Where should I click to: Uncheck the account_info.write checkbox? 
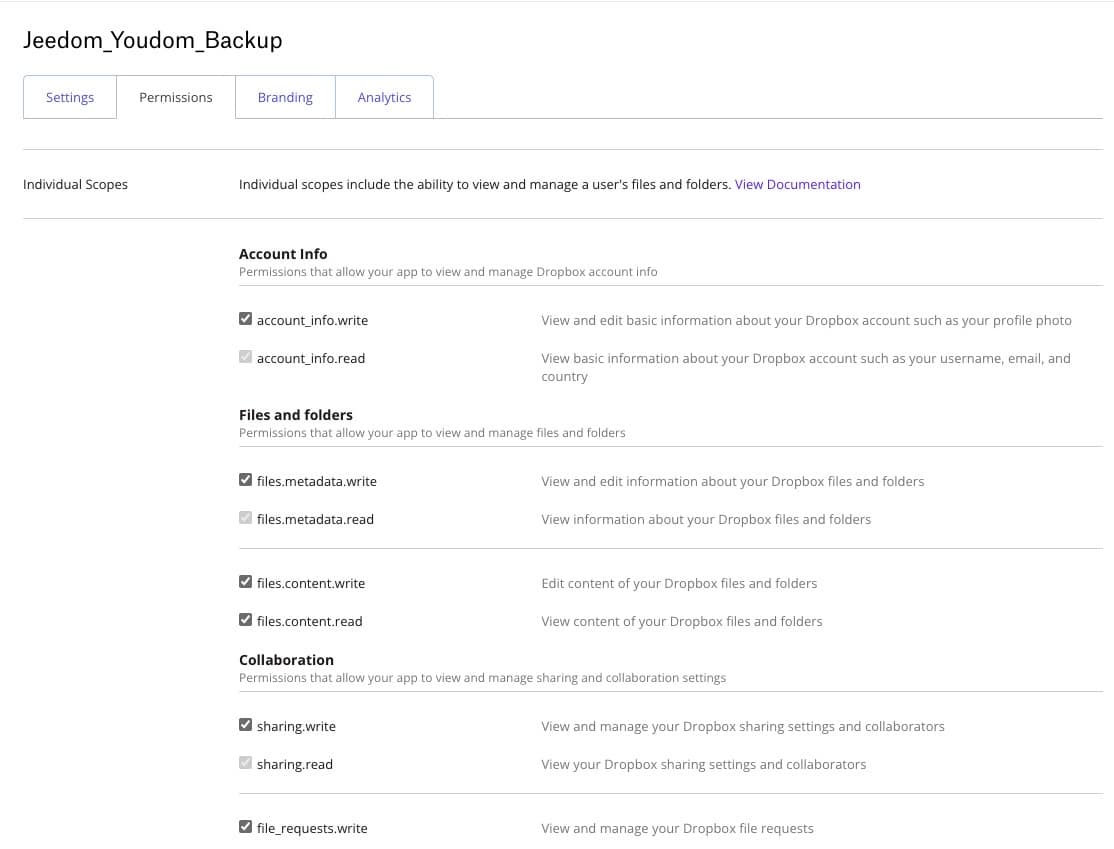coord(246,319)
